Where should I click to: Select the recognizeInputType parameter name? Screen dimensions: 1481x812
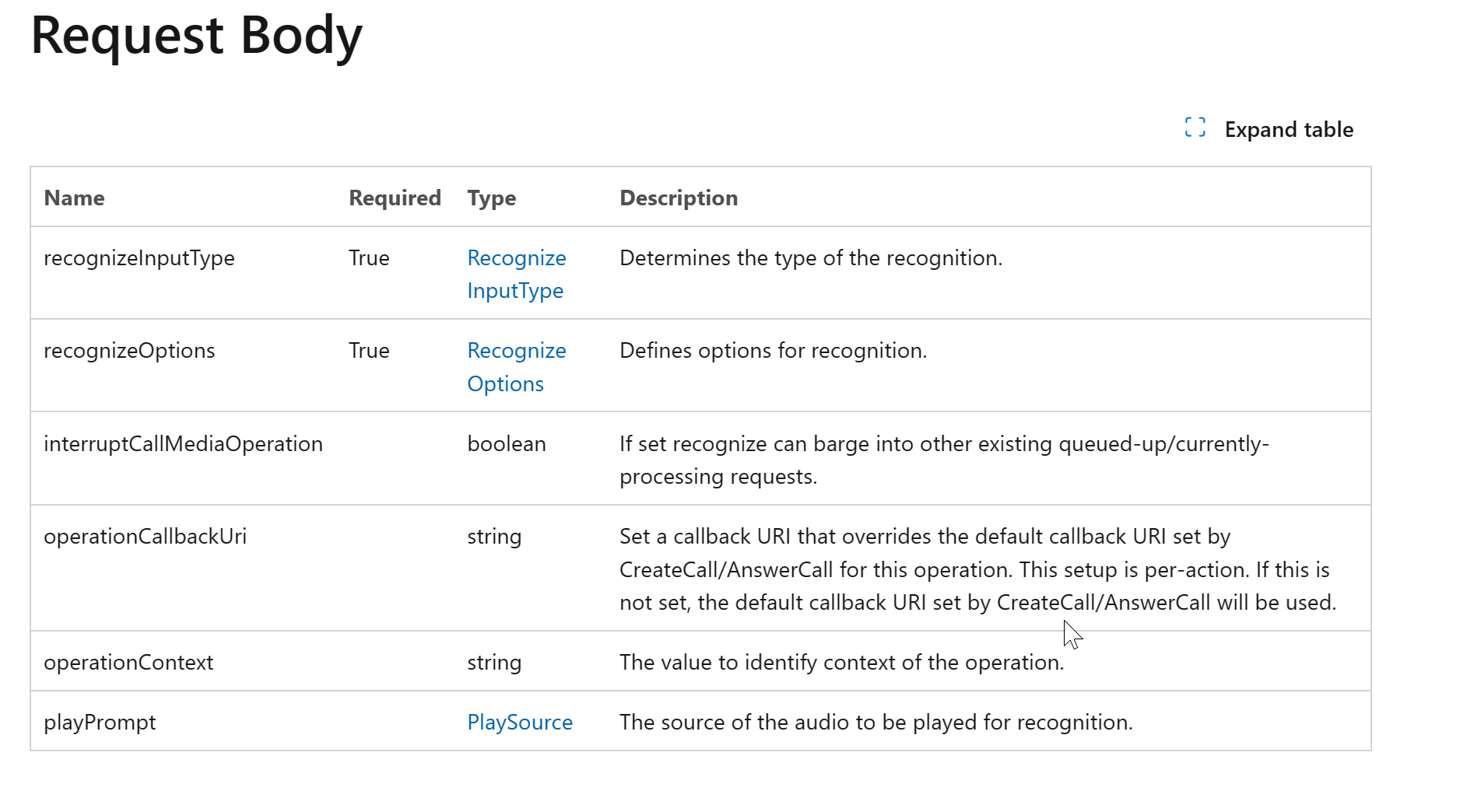pos(139,258)
